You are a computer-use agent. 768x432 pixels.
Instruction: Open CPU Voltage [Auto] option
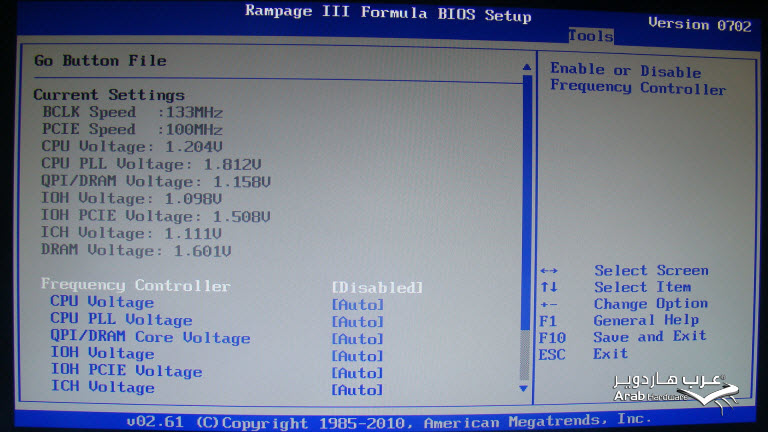pyautogui.click(x=357, y=305)
